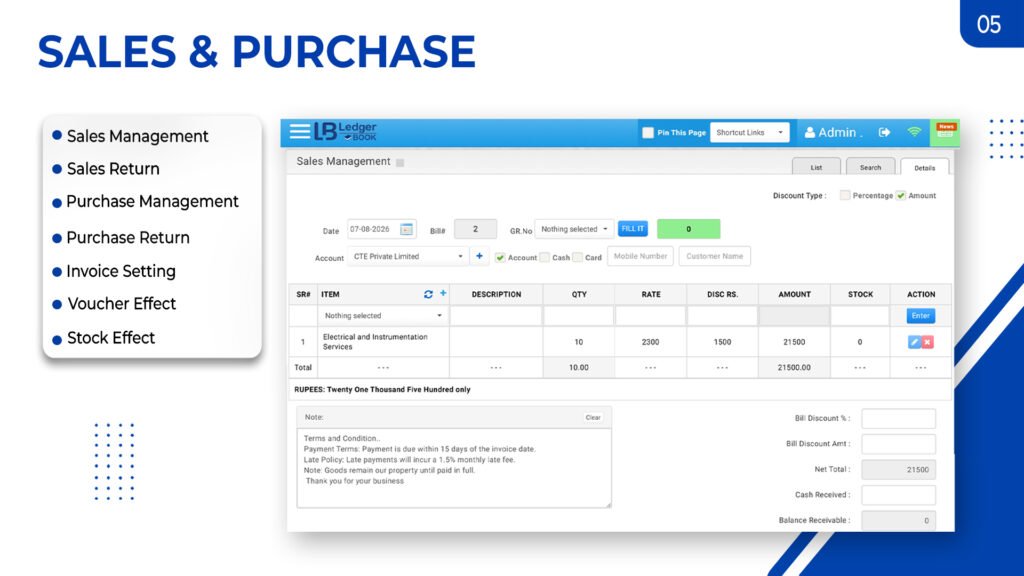The image size is (1024, 576).
Task: Click the Mobile Number field
Action: pyautogui.click(x=640, y=256)
